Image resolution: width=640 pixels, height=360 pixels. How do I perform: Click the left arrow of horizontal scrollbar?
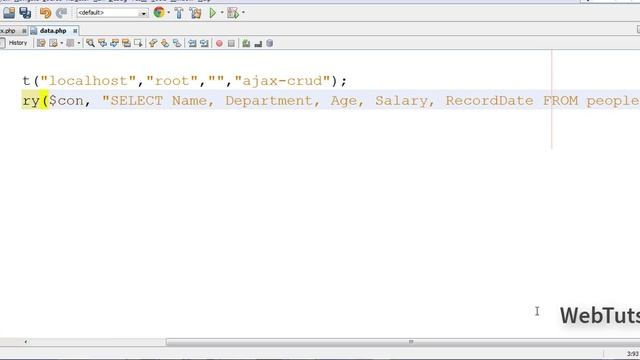click(x=26, y=342)
